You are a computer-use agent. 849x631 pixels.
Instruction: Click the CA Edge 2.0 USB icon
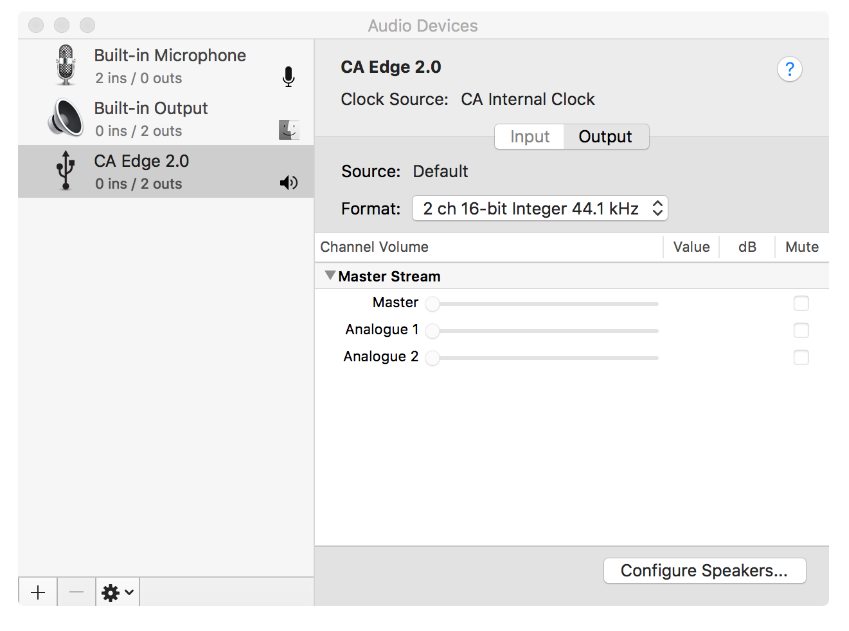click(x=66, y=170)
